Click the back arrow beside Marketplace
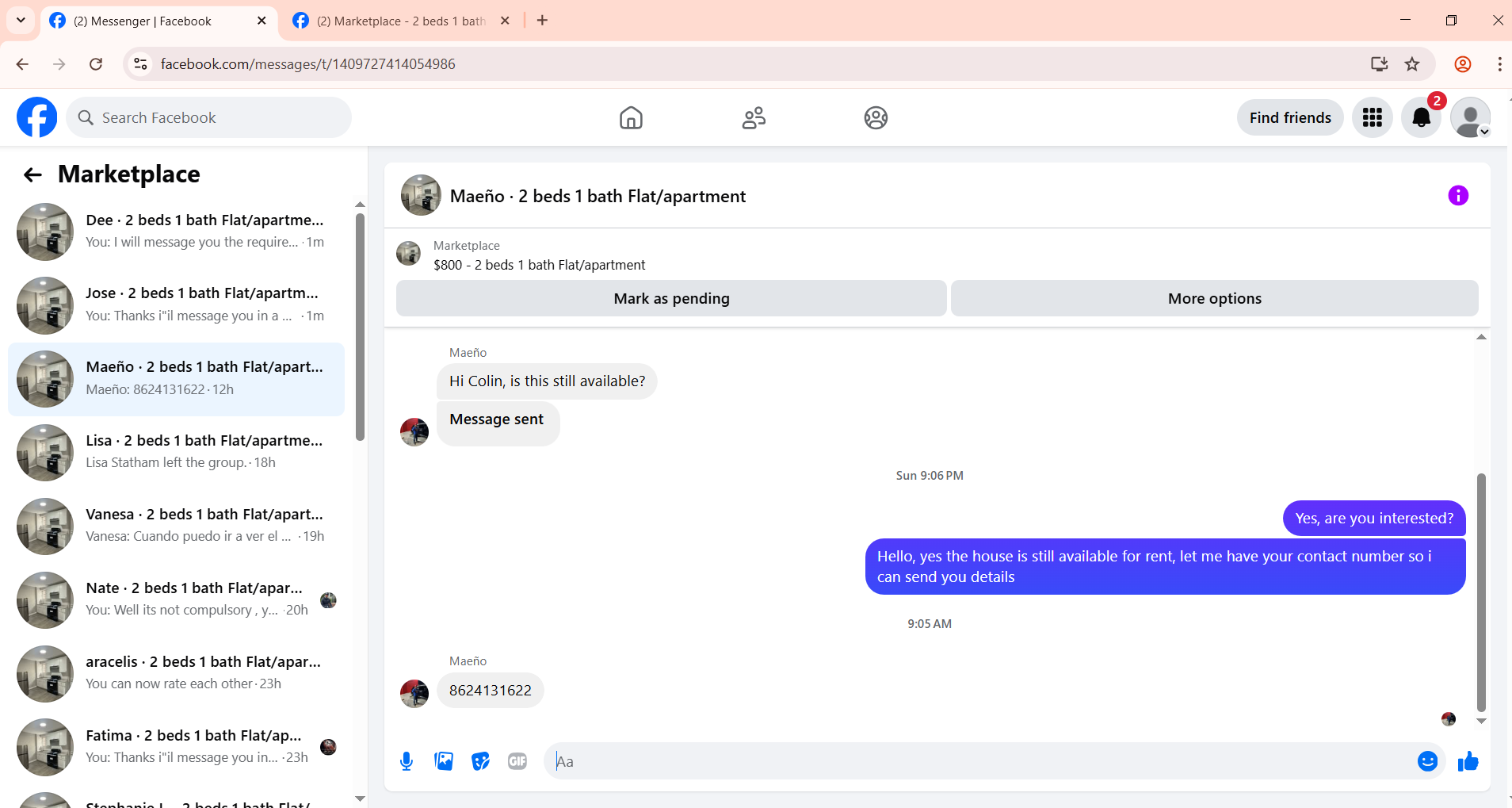Image resolution: width=1512 pixels, height=808 pixels. tap(32, 174)
